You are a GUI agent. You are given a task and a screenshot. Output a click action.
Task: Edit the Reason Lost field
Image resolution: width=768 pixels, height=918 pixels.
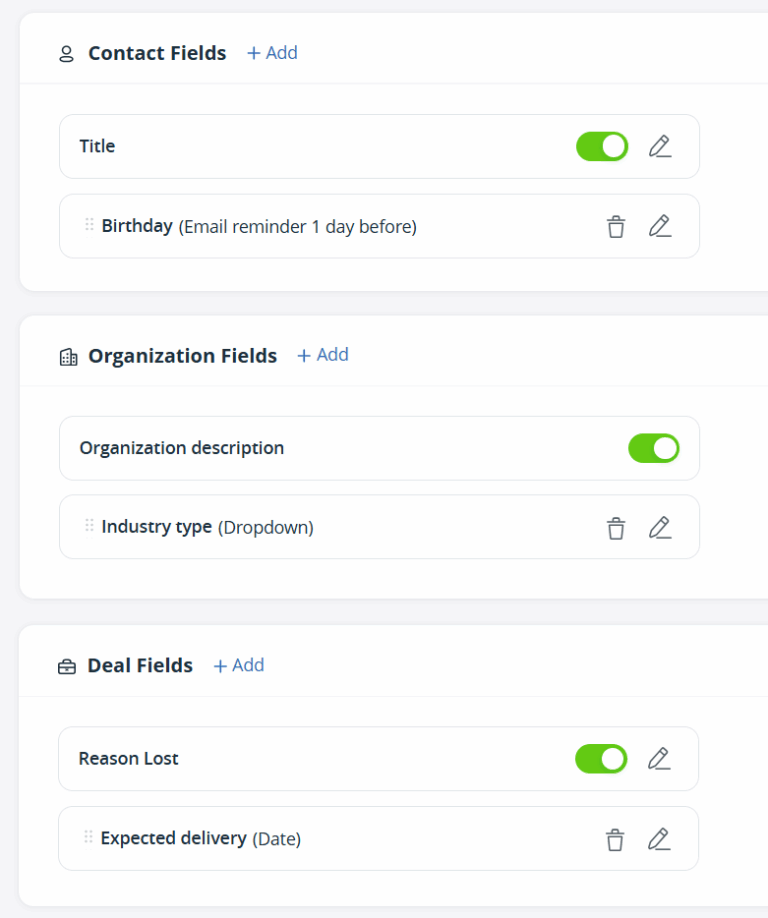659,758
